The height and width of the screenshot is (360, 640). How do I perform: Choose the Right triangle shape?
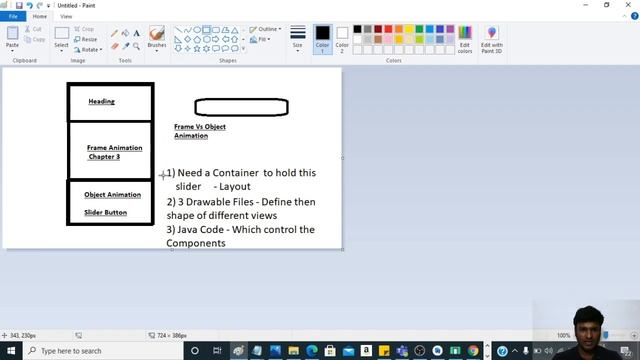[x=178, y=40]
